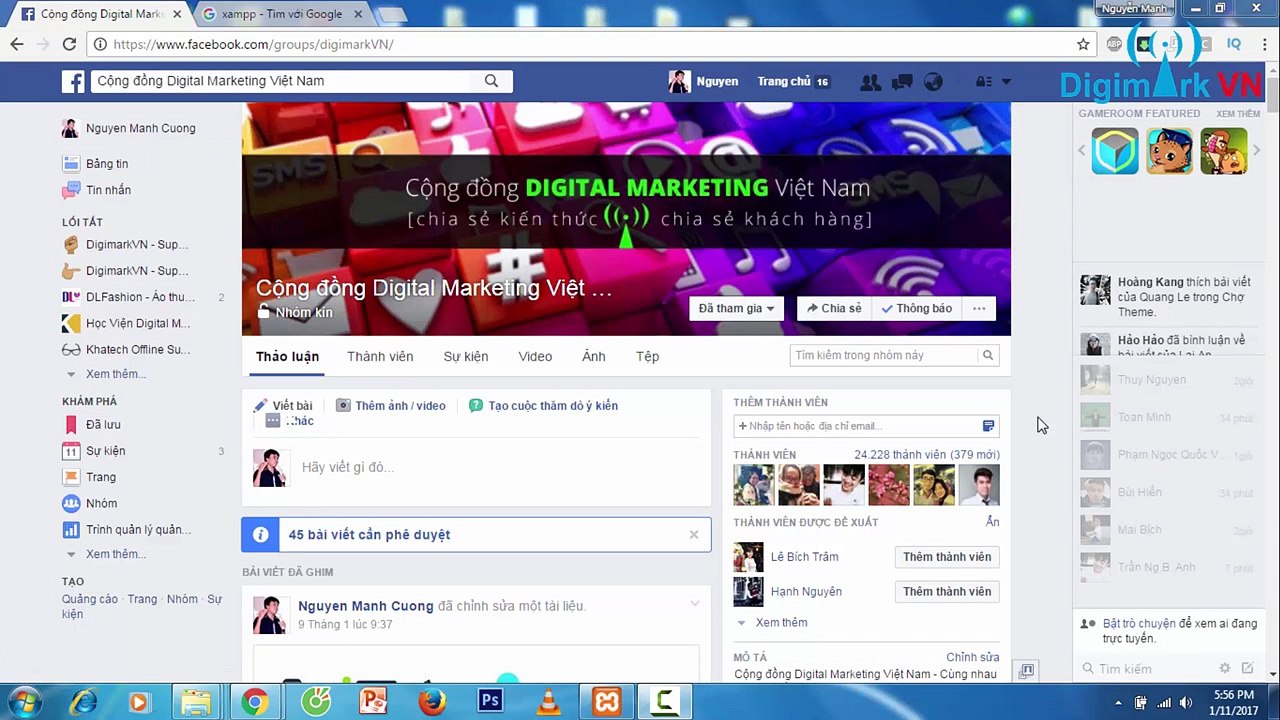Open Photoshop from the taskbar
Viewport: 1280px width, 720px height.
pyautogui.click(x=490, y=701)
